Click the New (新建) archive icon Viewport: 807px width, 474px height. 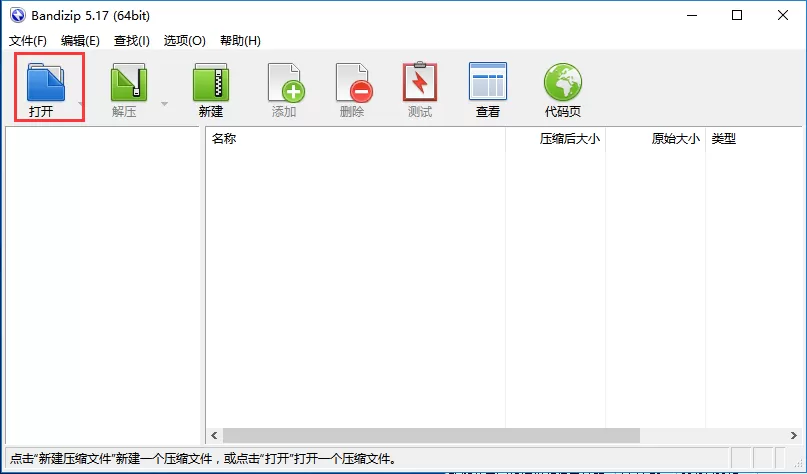[211, 82]
